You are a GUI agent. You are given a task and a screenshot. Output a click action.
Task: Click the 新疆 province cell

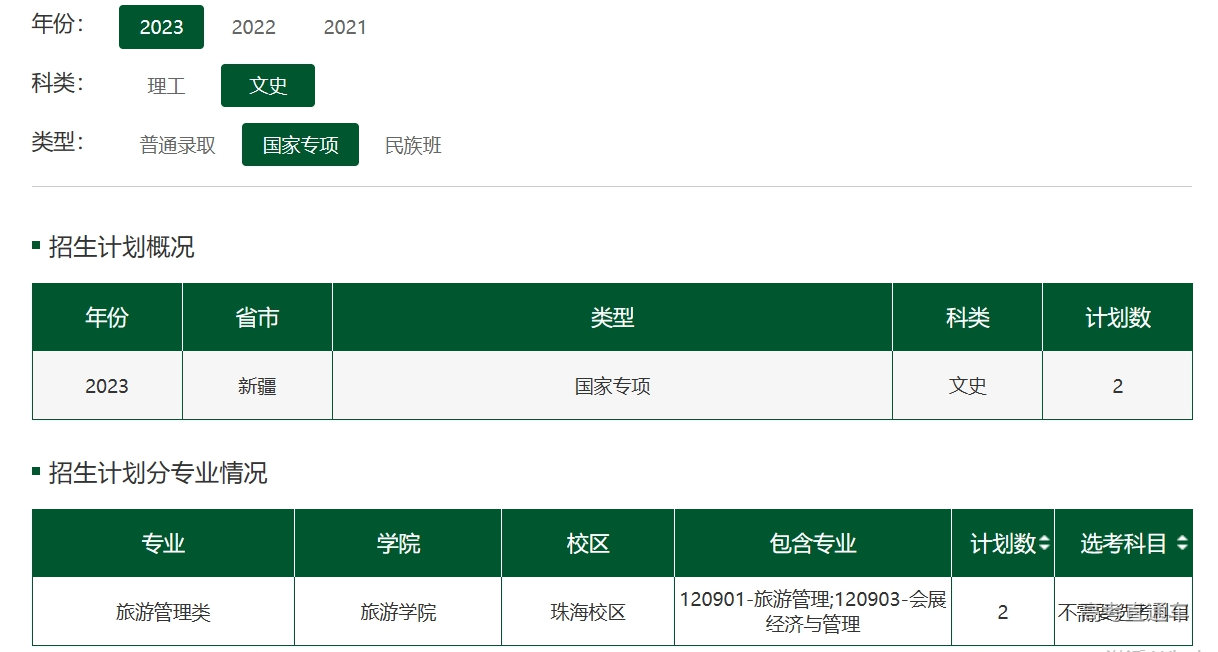click(x=257, y=386)
